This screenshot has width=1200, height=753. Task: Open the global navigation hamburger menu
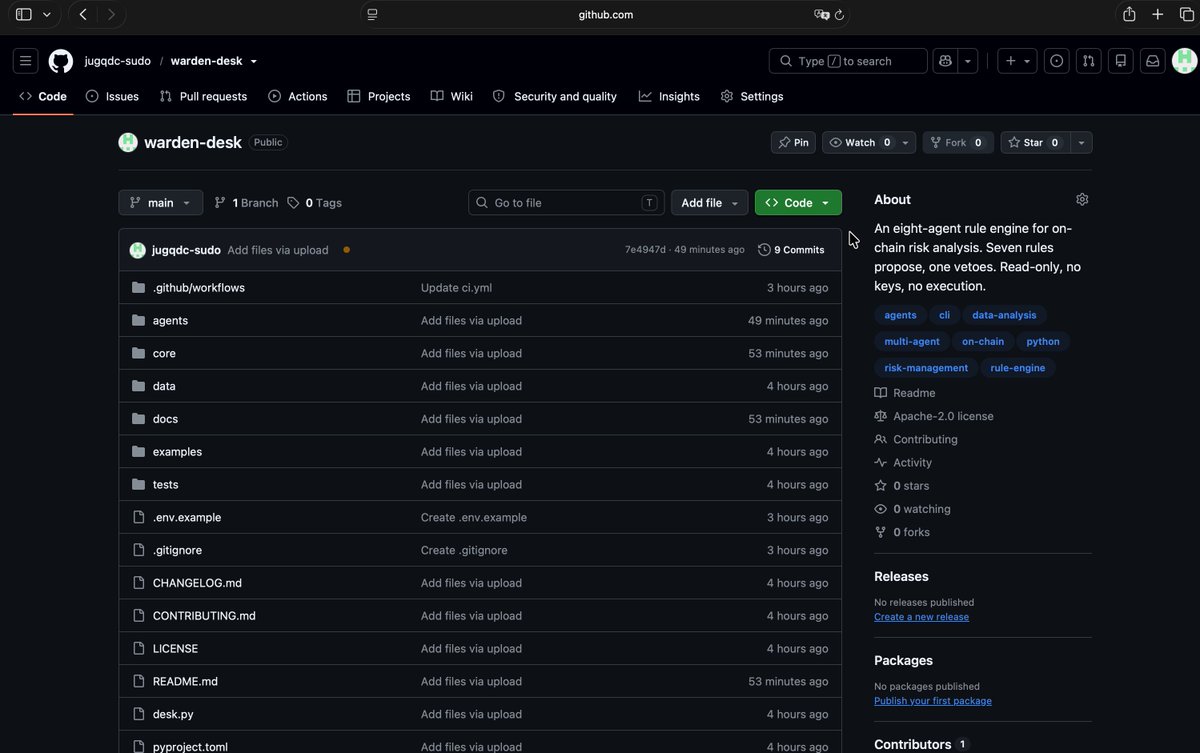pos(26,61)
